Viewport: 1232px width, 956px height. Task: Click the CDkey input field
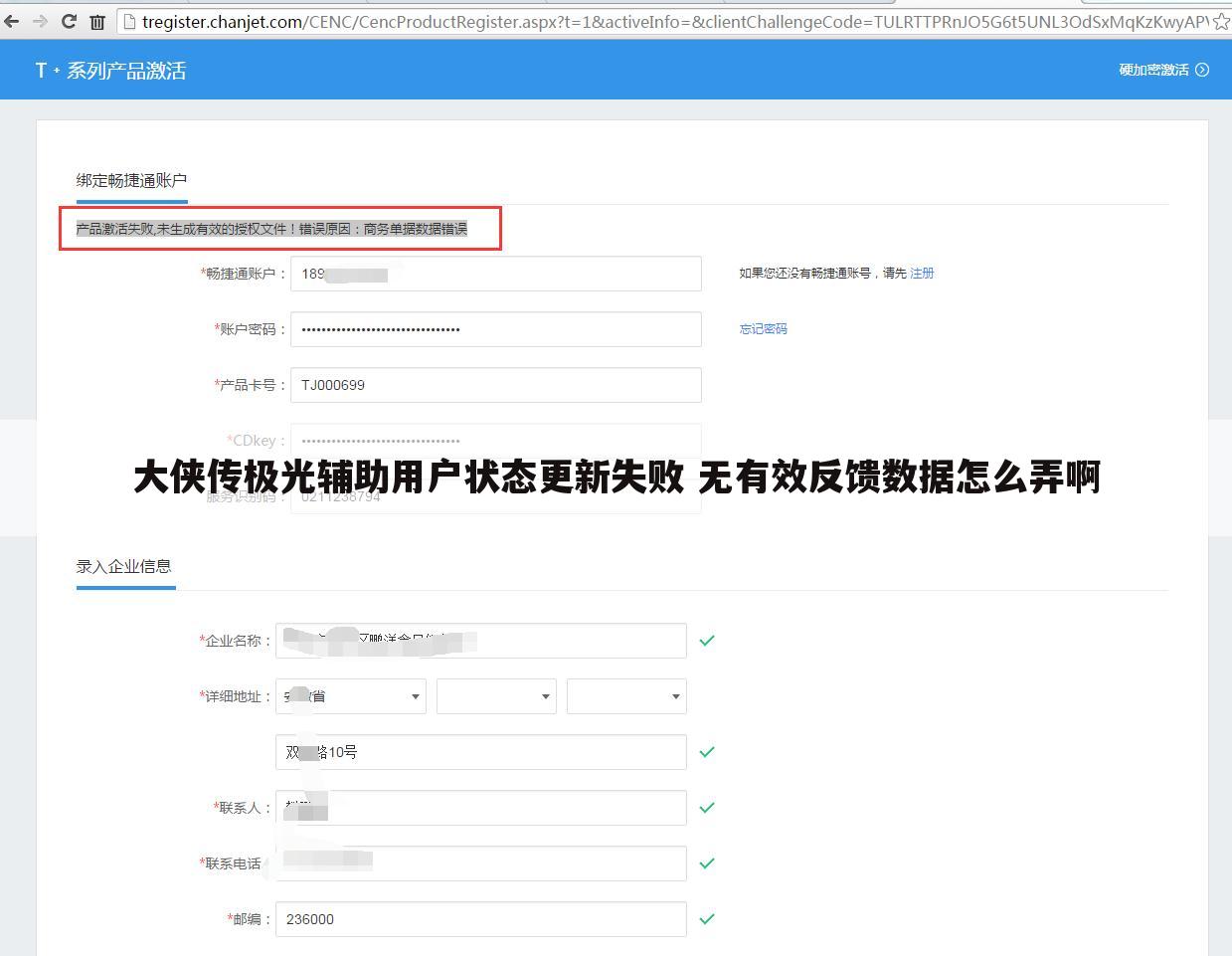click(496, 440)
